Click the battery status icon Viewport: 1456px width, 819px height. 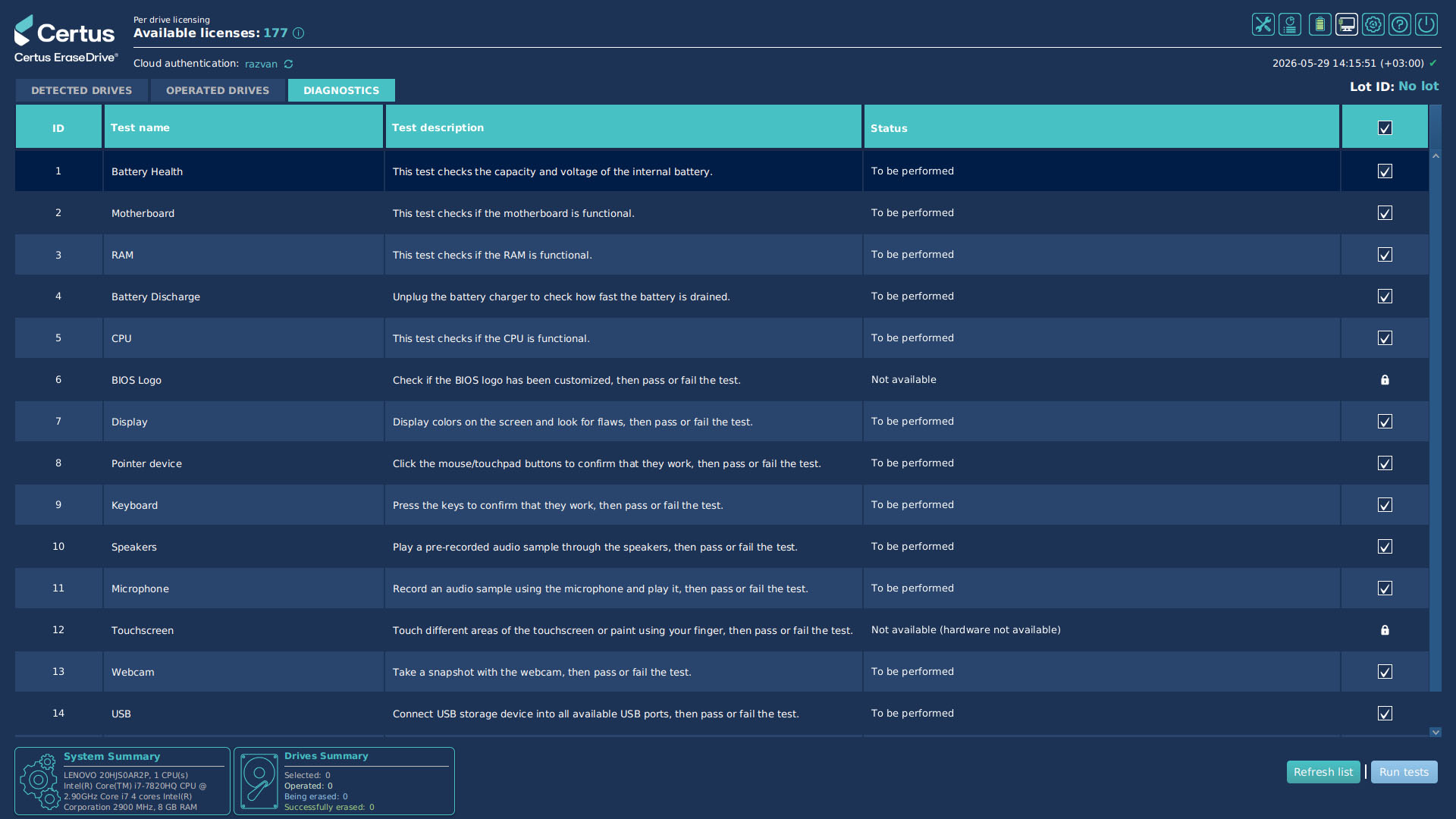click(x=1320, y=24)
